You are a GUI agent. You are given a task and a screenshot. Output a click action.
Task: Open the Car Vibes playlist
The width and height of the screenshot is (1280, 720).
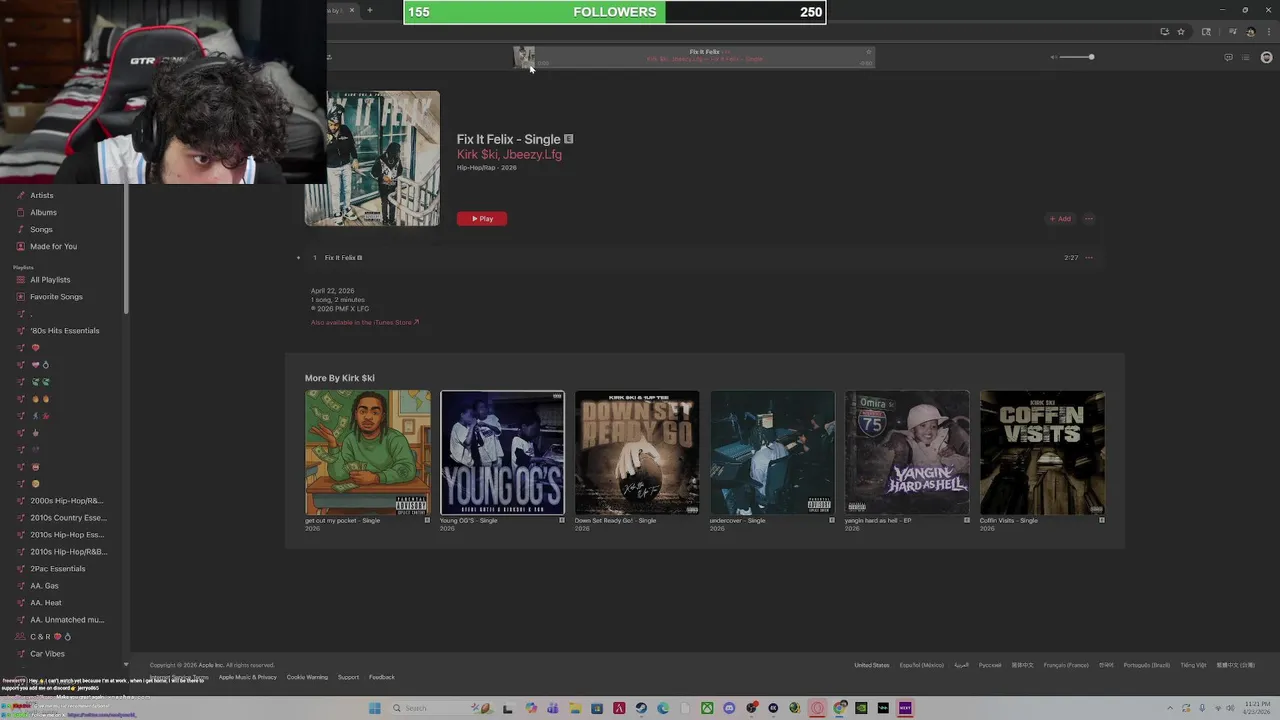point(47,654)
